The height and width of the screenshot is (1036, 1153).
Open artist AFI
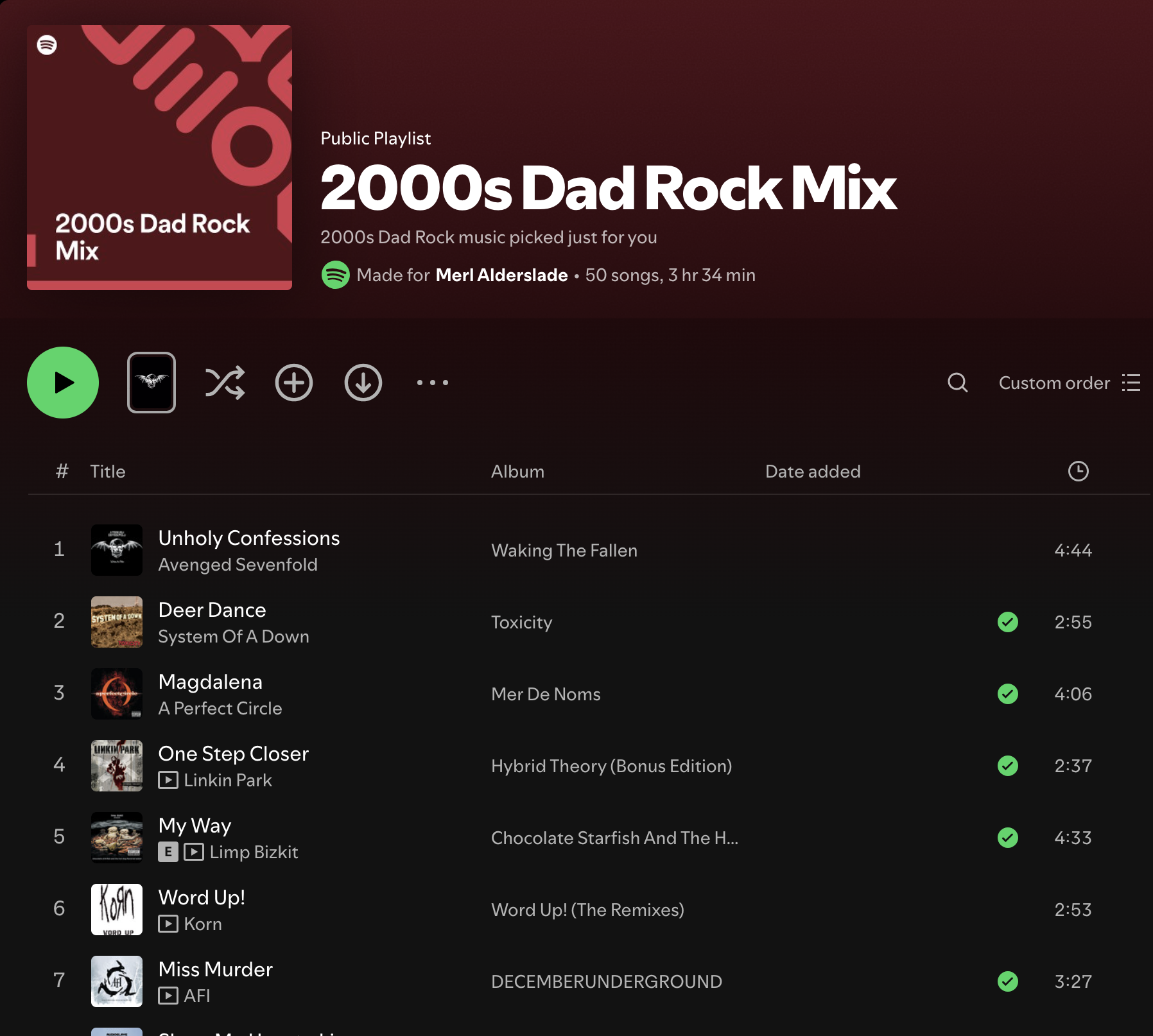tap(197, 996)
